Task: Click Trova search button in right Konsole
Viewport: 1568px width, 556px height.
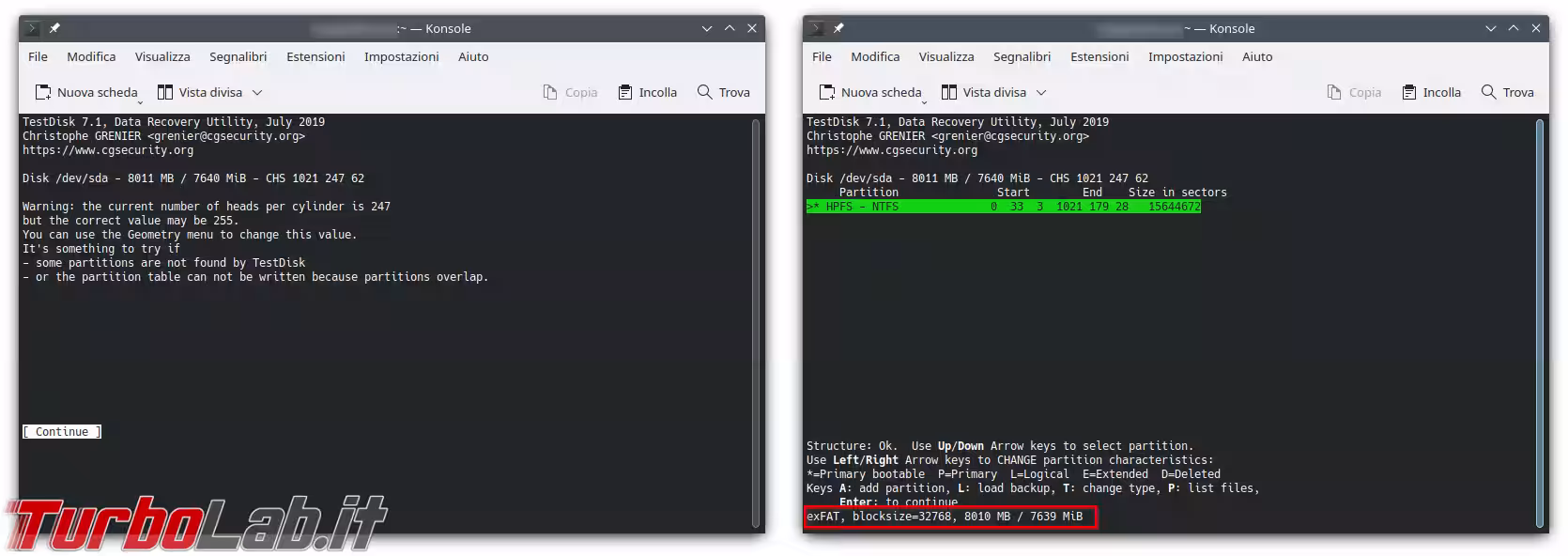Action: 1508,92
